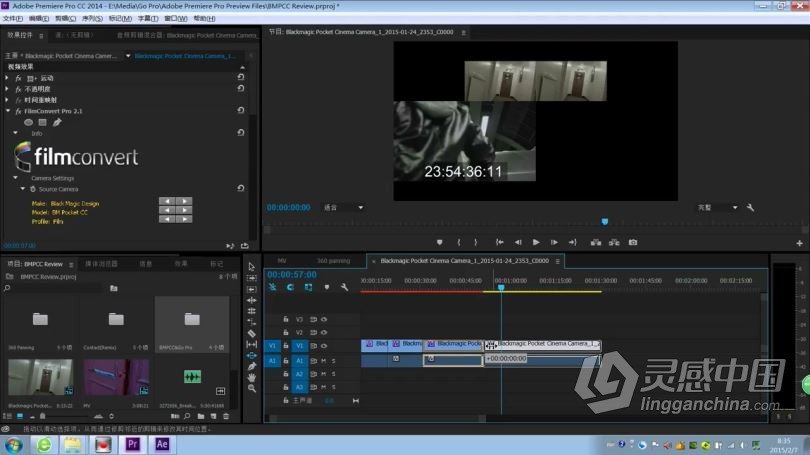
Task: Expand the 时间重映射 effect
Action: click(x=7, y=100)
